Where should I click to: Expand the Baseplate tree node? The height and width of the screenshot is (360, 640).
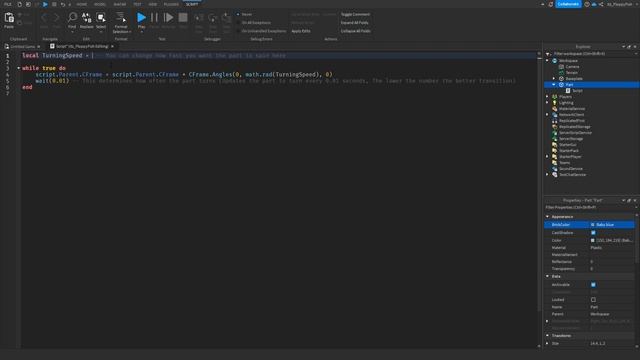click(554, 78)
